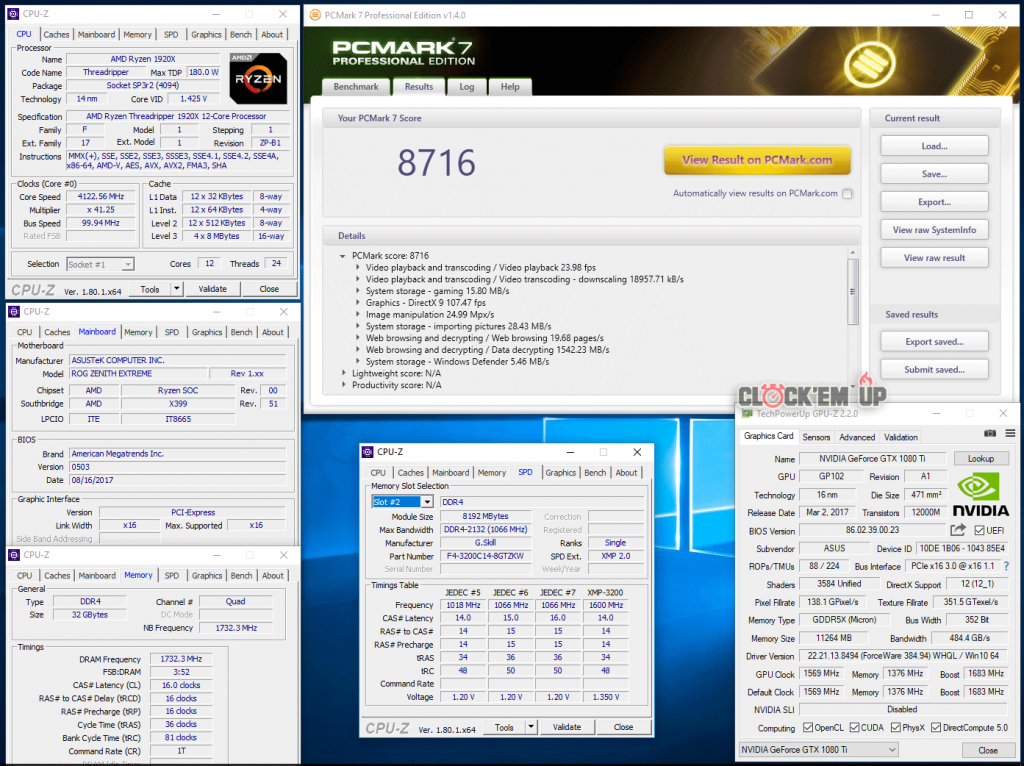Open the NVIDIA GeForce GTX 1080 Ti dropdown

pos(818,749)
